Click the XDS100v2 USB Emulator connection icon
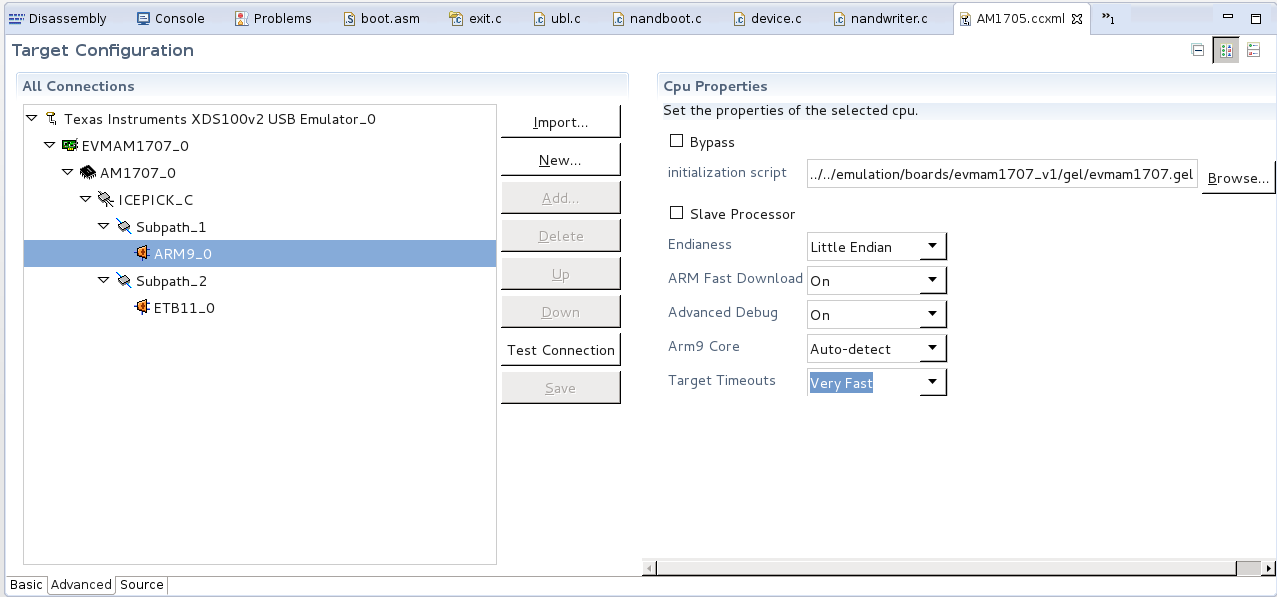The image size is (1277, 597). tap(52, 119)
